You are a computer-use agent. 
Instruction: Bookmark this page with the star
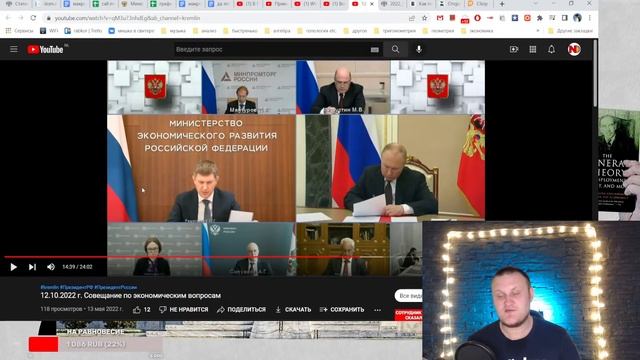pos(425,18)
